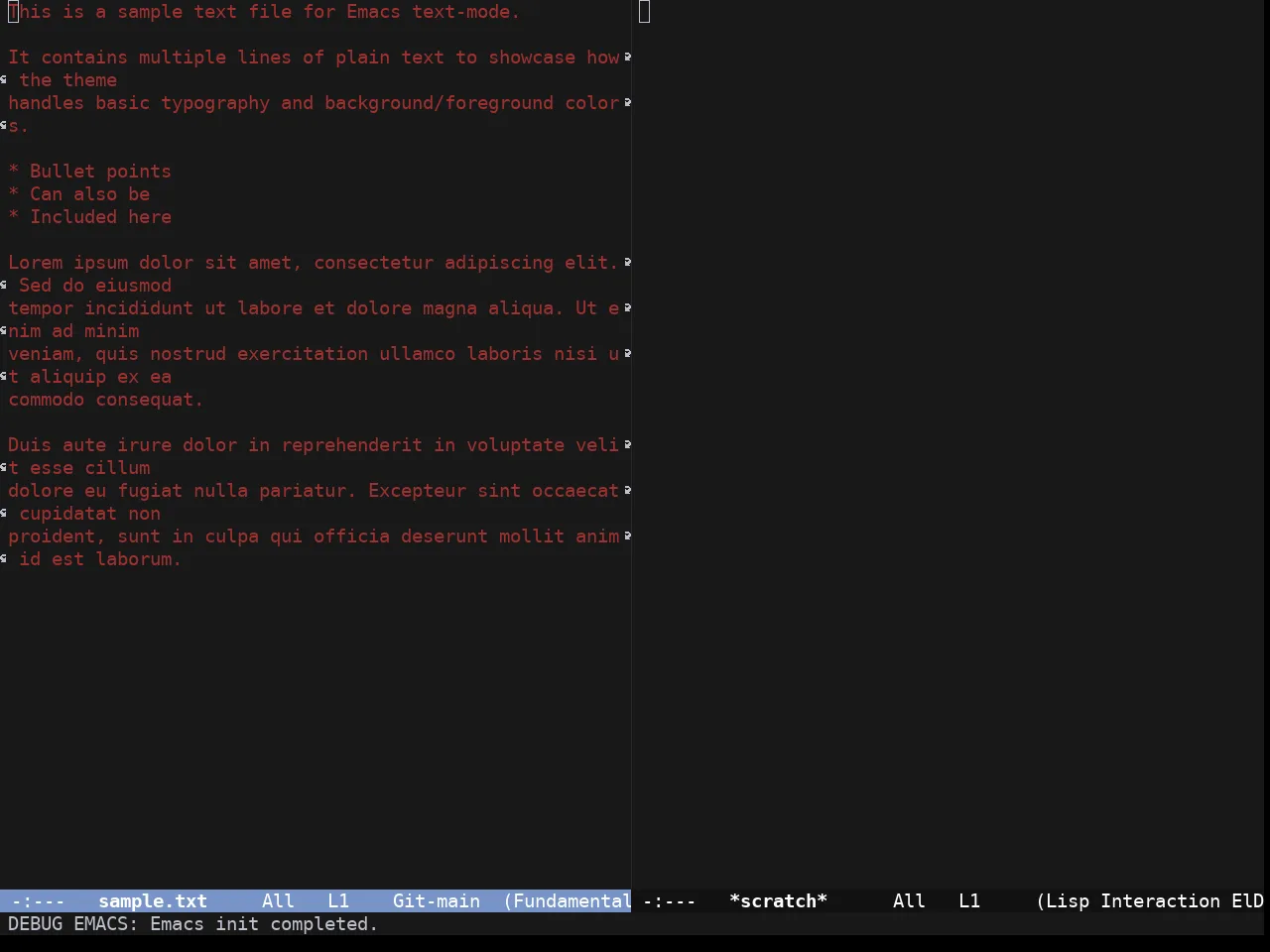Viewport: 1270px width, 952px height.
Task: Click the -:--- status flags of sample.txt mode line
Action: 39,900
